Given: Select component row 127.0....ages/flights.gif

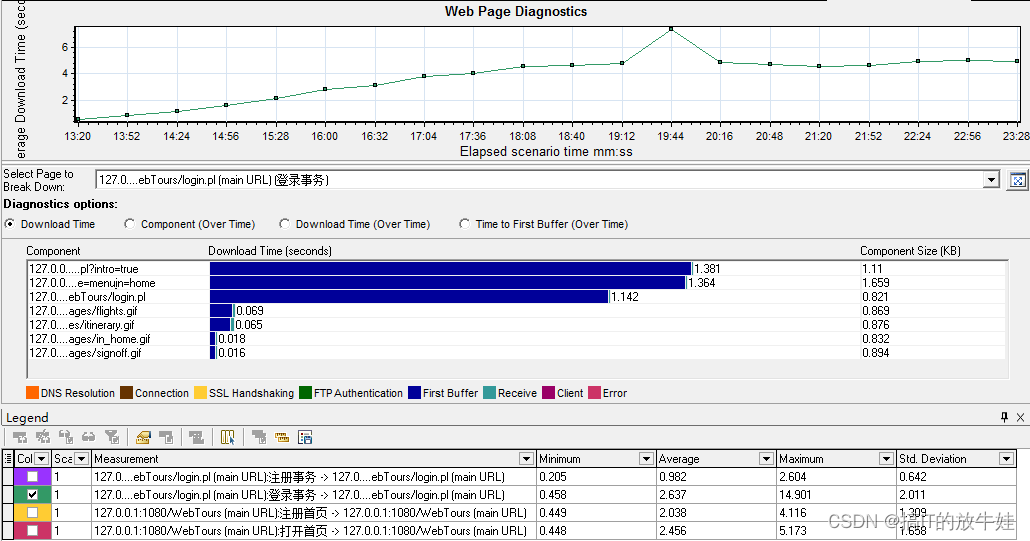Looking at the screenshot, I should (x=83, y=311).
